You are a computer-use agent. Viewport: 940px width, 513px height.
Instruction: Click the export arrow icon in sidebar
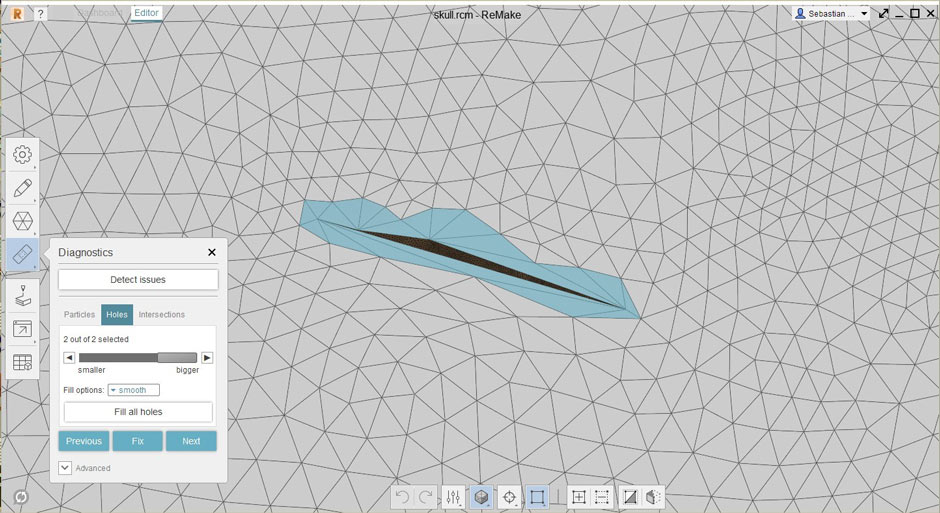[x=22, y=328]
